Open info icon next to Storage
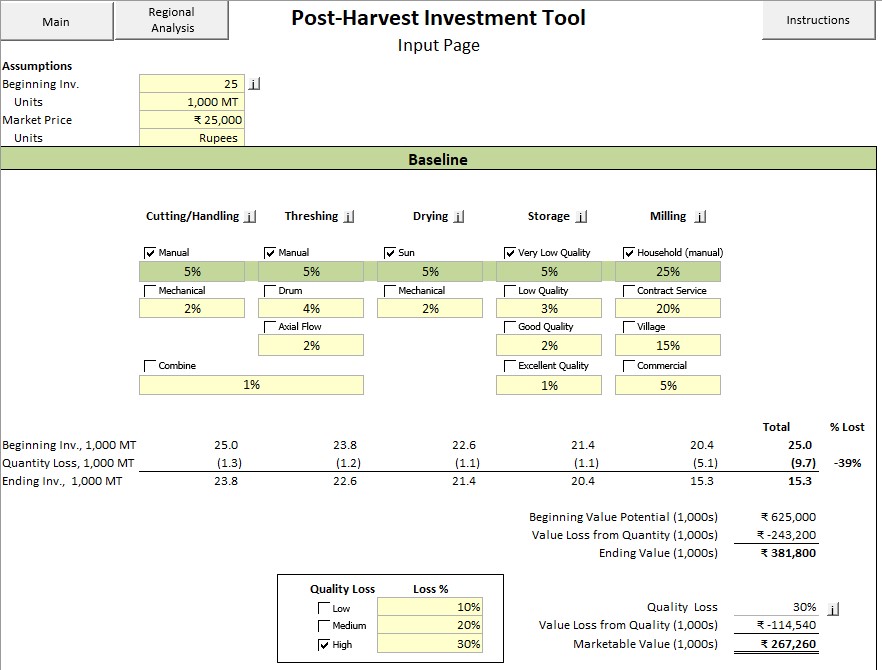 581,216
